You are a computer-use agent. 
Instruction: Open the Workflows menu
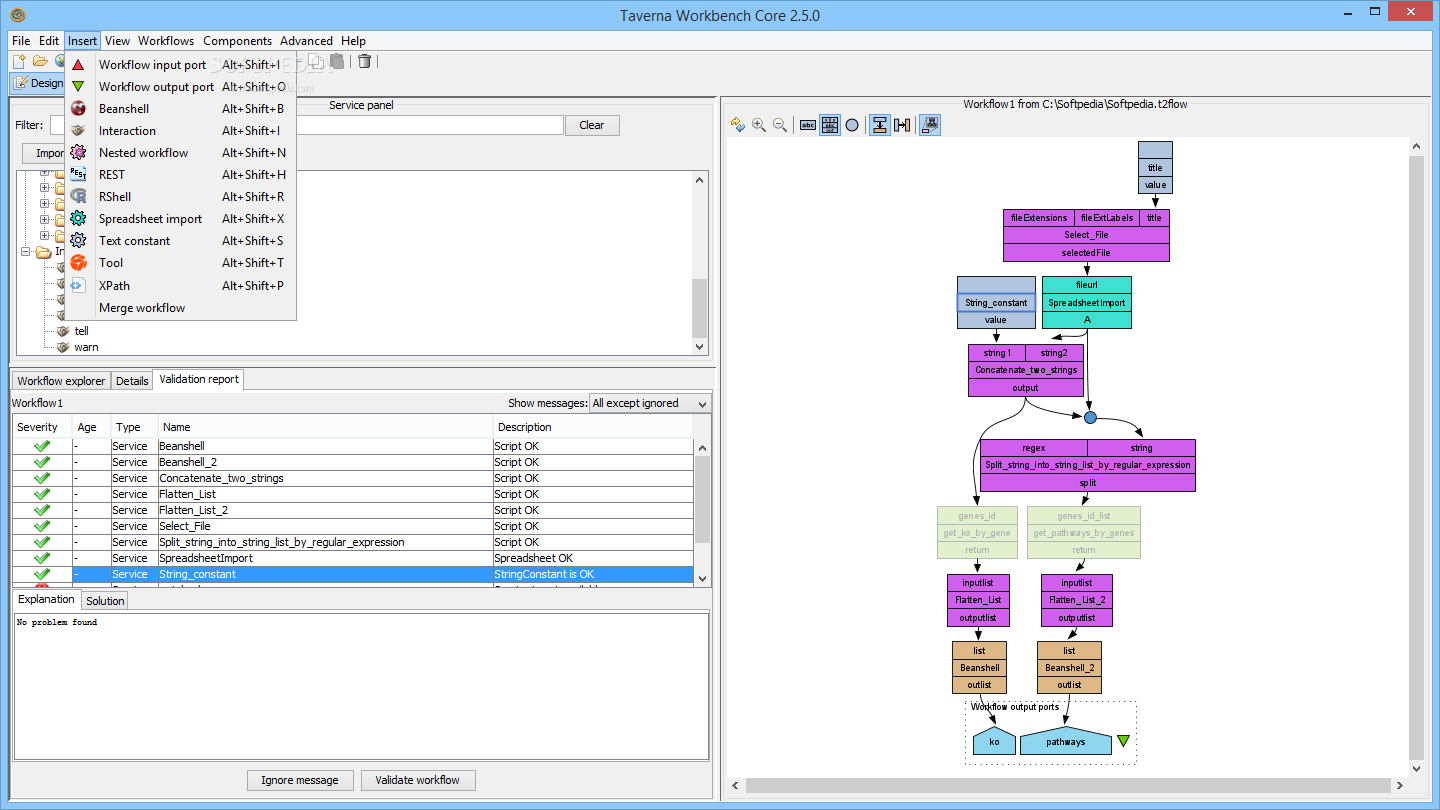pyautogui.click(x=166, y=41)
